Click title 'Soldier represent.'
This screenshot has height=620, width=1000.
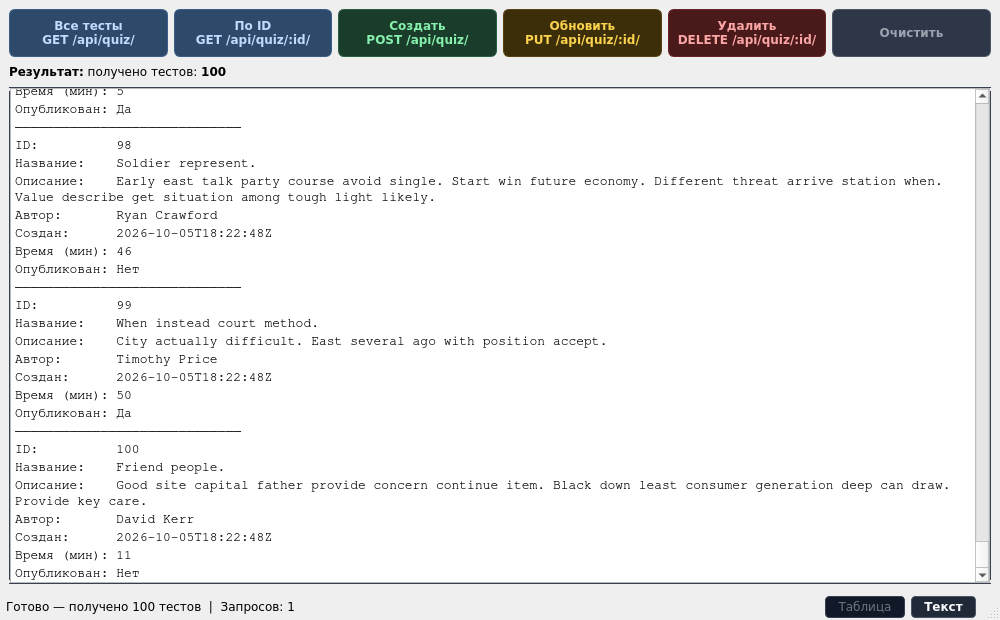tap(186, 163)
